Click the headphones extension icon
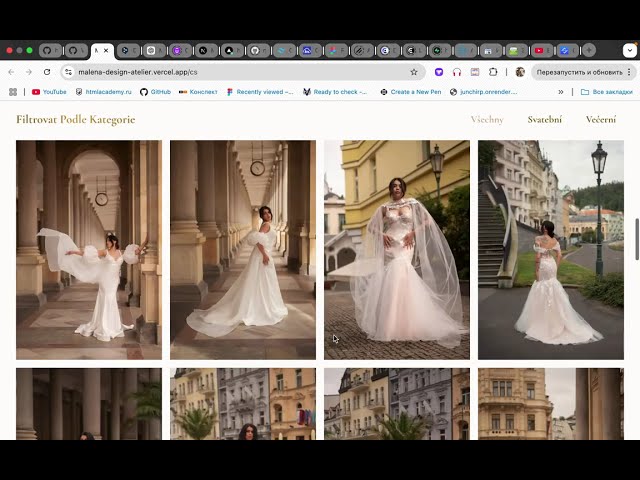This screenshot has width=640, height=480. click(x=457, y=72)
